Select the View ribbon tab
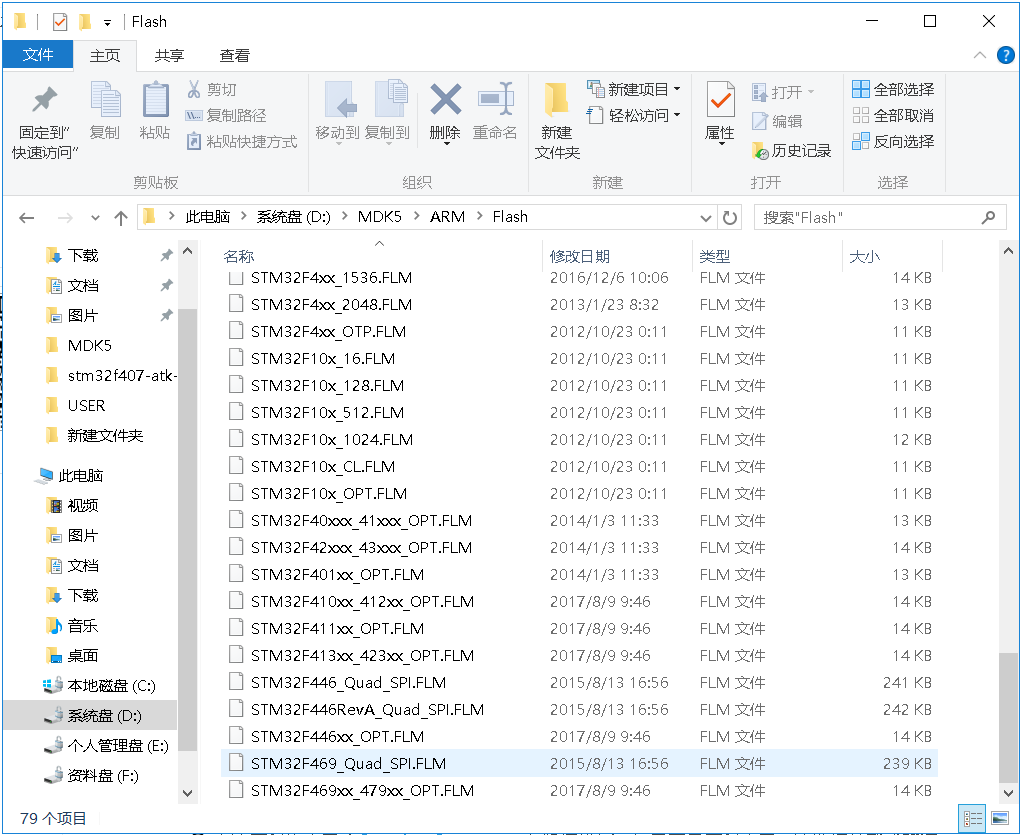 coord(234,56)
